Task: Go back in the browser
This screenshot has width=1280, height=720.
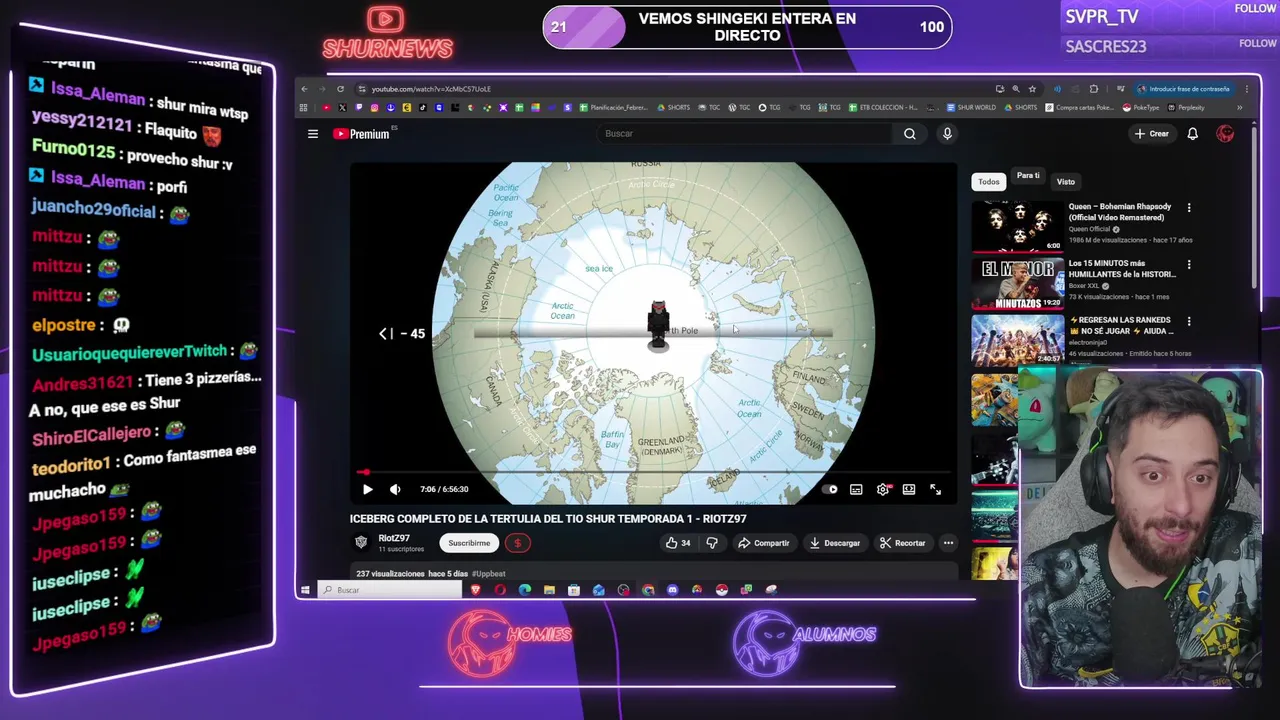Action: tap(305, 89)
